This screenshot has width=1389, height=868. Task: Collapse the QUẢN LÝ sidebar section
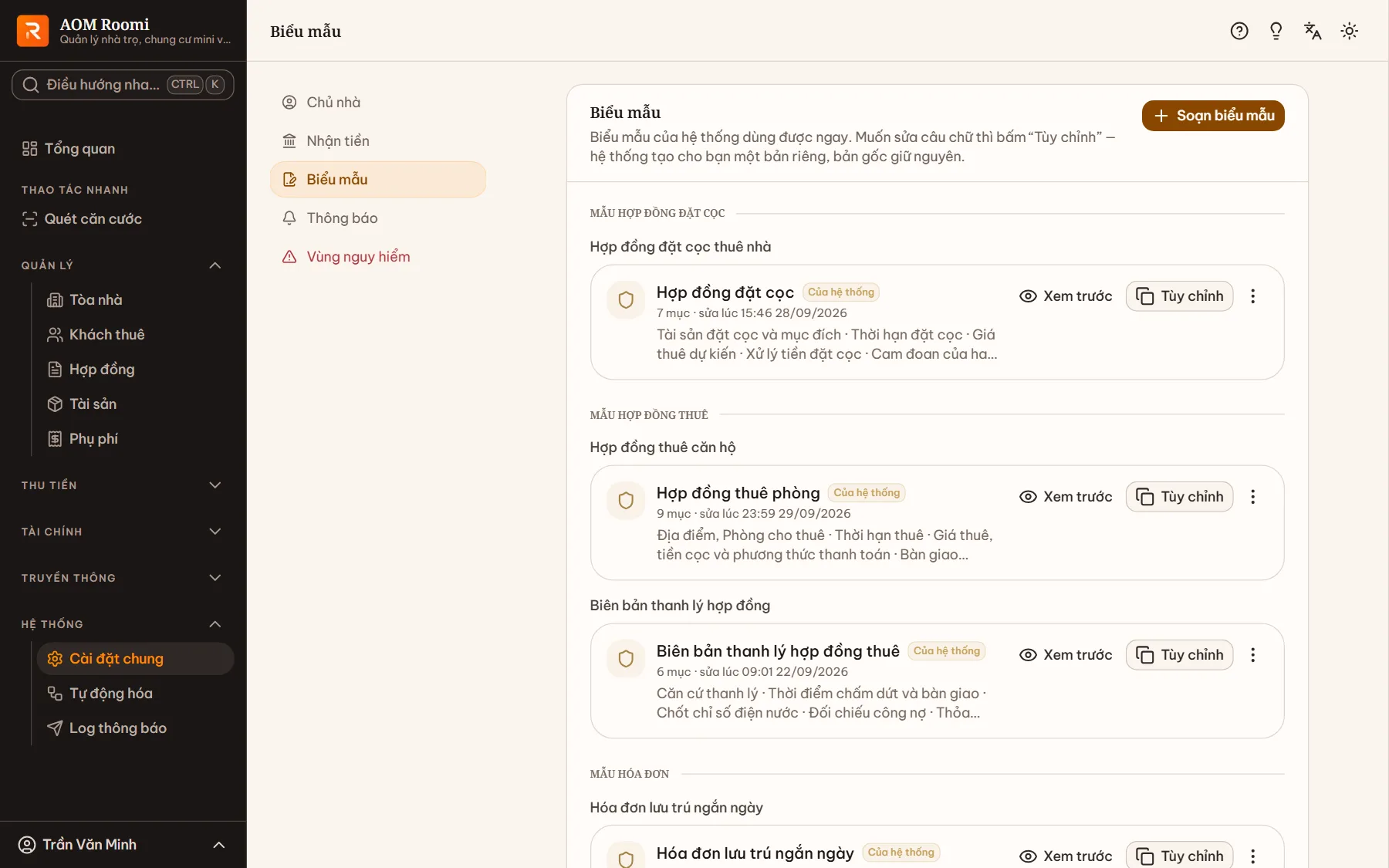(x=123, y=265)
